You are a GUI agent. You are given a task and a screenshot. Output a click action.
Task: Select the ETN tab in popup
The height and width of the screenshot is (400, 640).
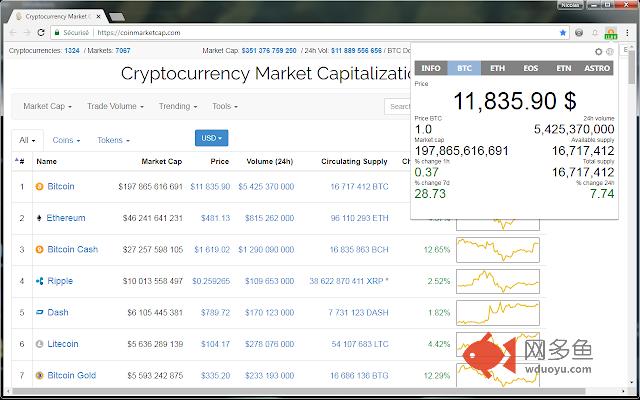click(x=564, y=68)
